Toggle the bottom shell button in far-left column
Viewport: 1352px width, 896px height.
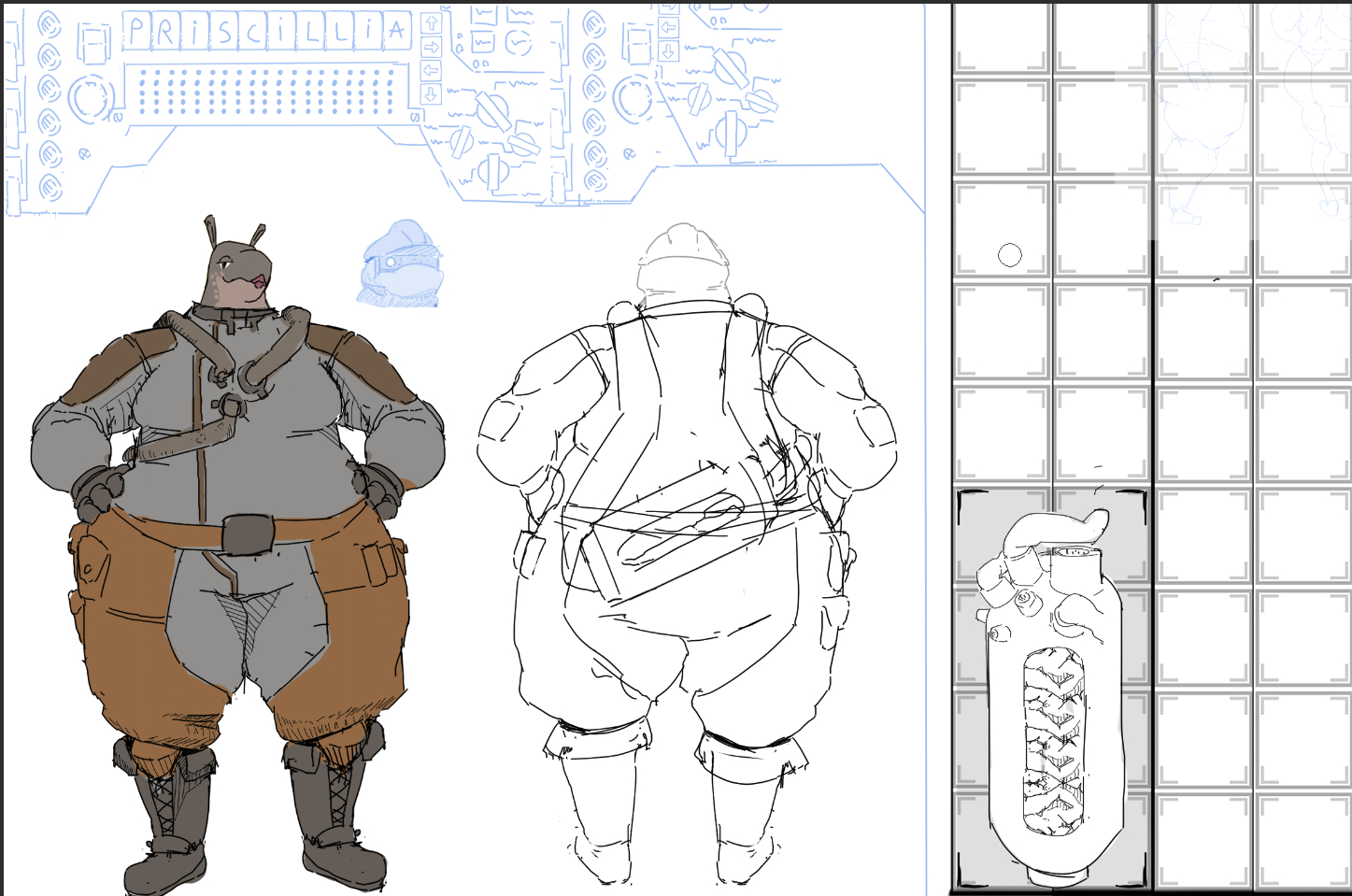pos(50,187)
